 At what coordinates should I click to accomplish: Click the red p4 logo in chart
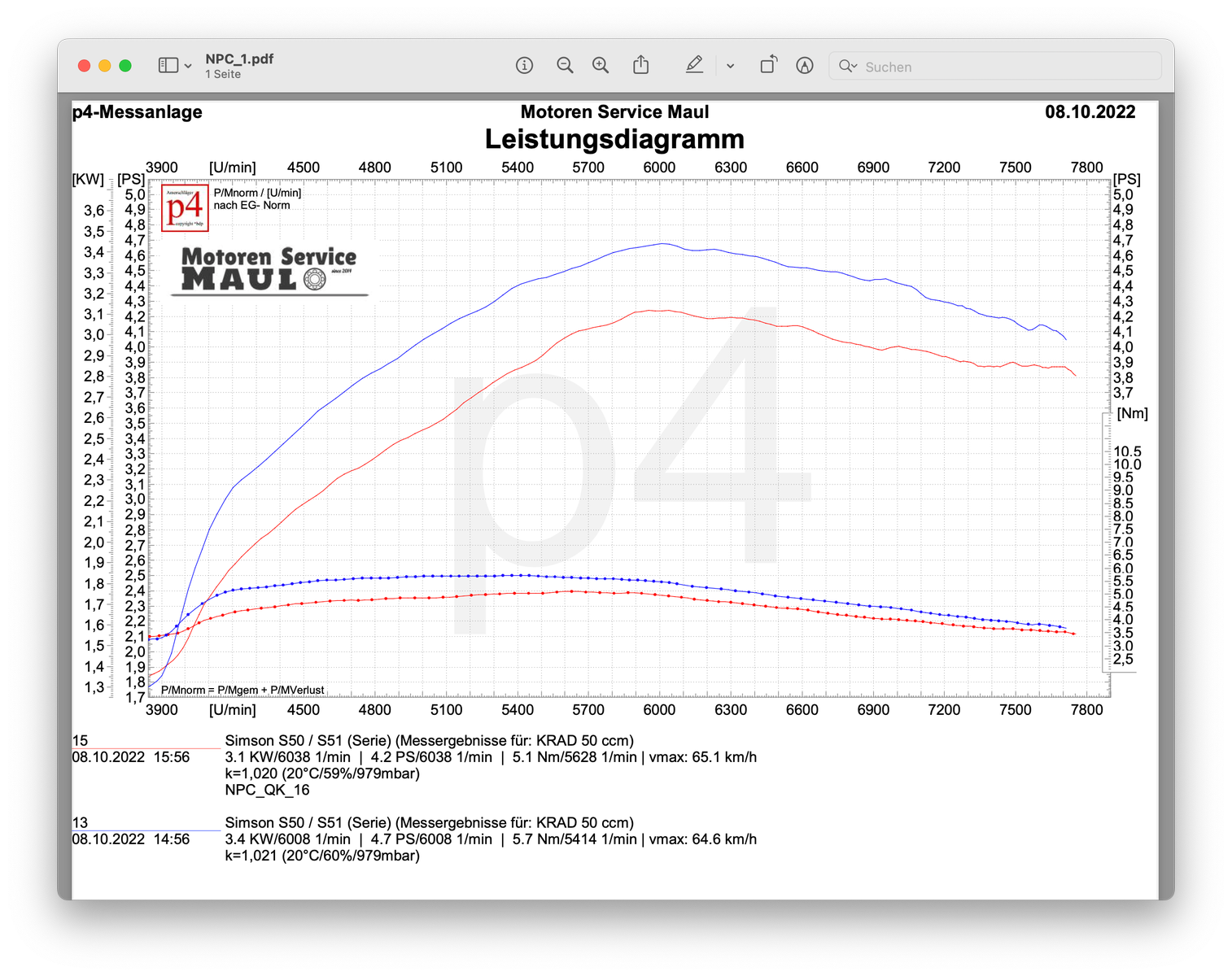coord(185,208)
